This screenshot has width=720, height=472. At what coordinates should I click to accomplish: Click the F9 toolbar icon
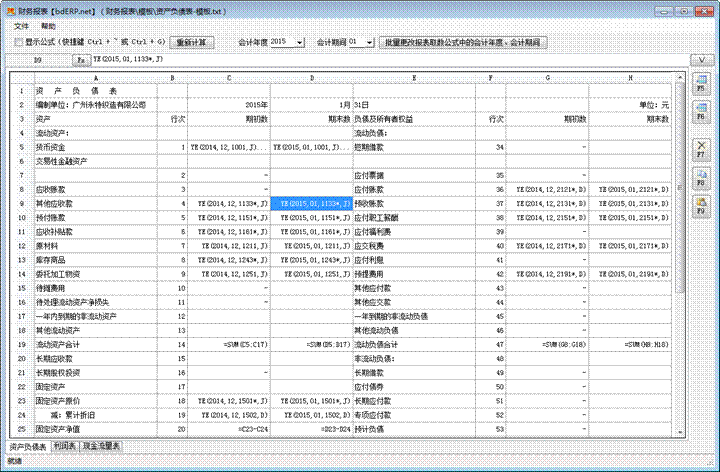click(x=701, y=206)
